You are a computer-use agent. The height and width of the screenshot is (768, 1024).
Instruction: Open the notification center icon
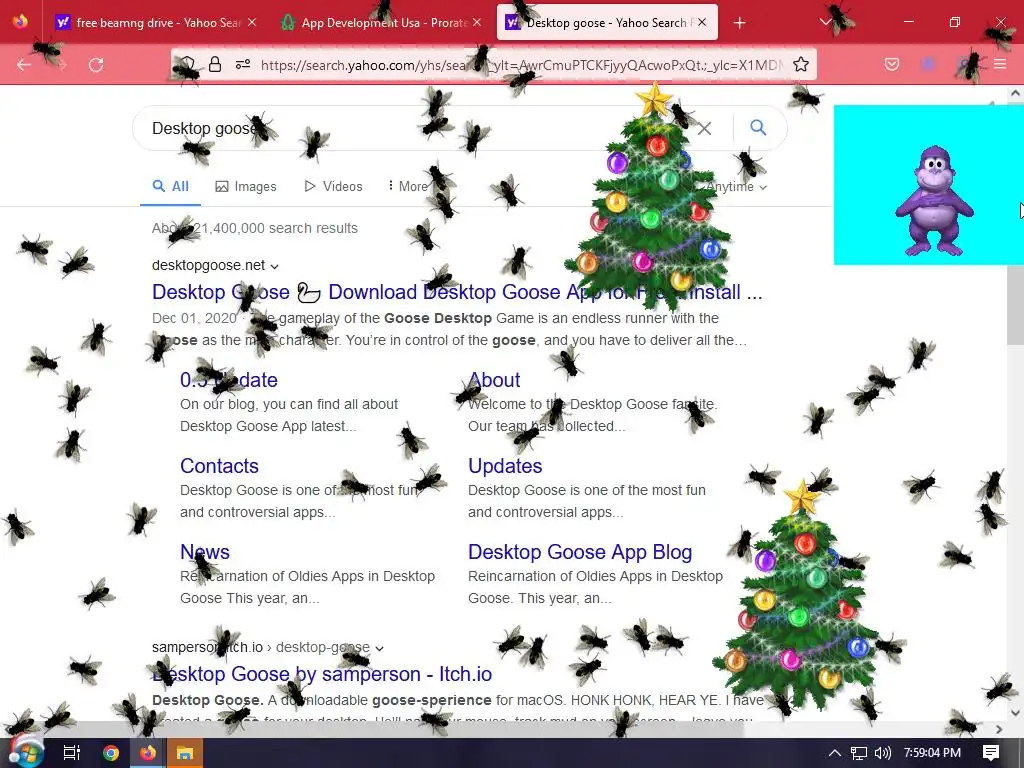click(x=991, y=753)
